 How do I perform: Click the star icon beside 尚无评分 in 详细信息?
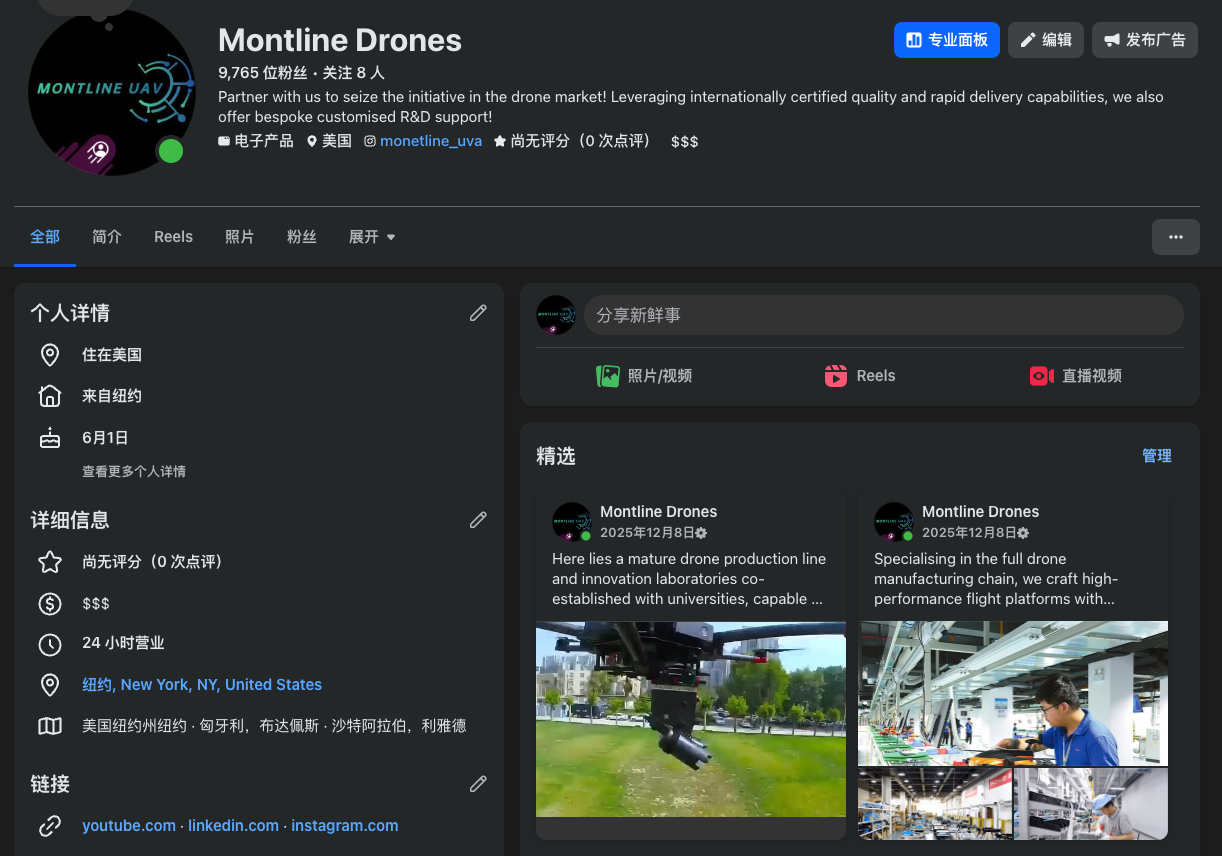(50, 562)
